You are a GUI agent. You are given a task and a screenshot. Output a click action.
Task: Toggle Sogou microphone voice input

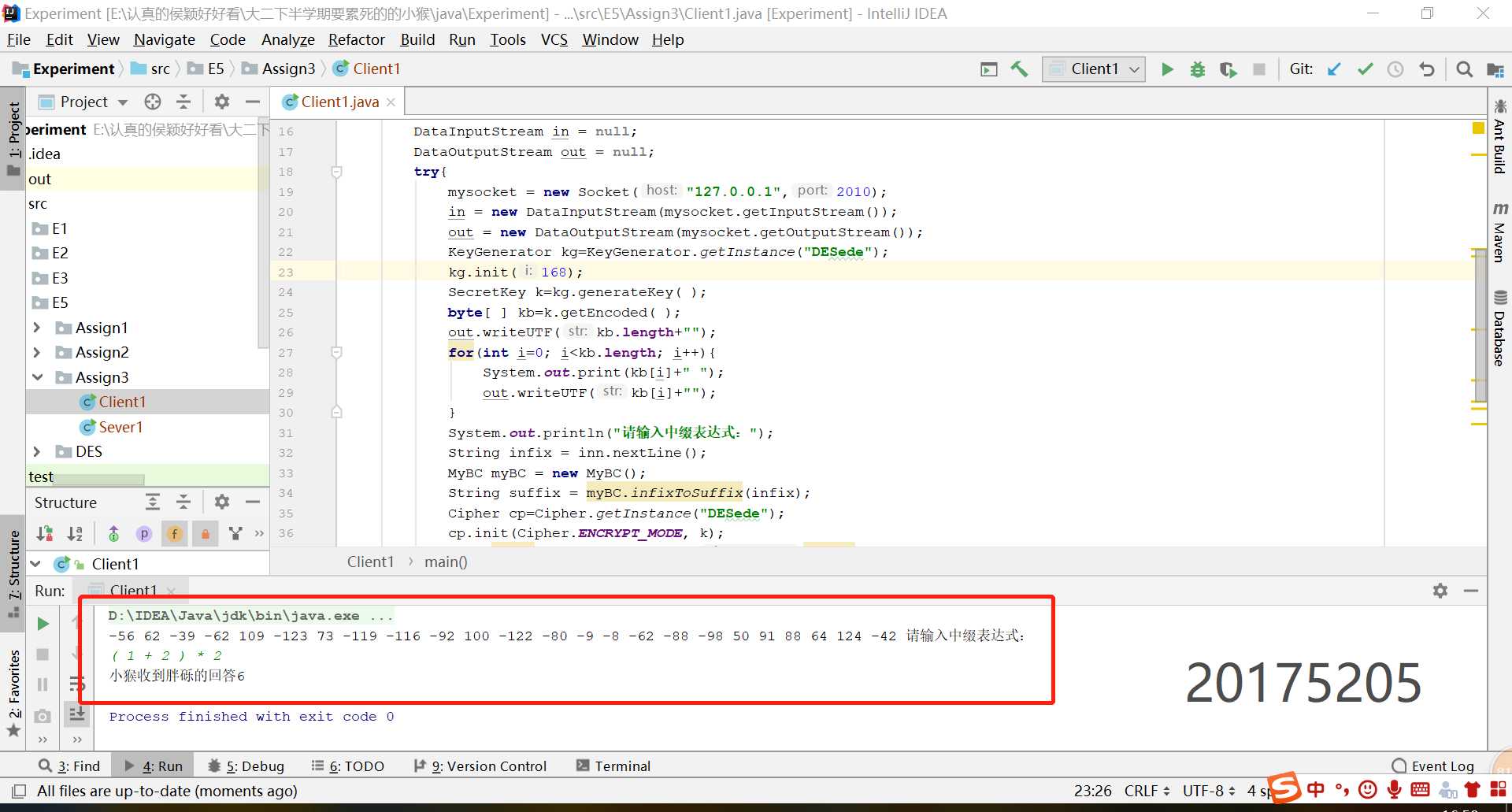click(1394, 788)
